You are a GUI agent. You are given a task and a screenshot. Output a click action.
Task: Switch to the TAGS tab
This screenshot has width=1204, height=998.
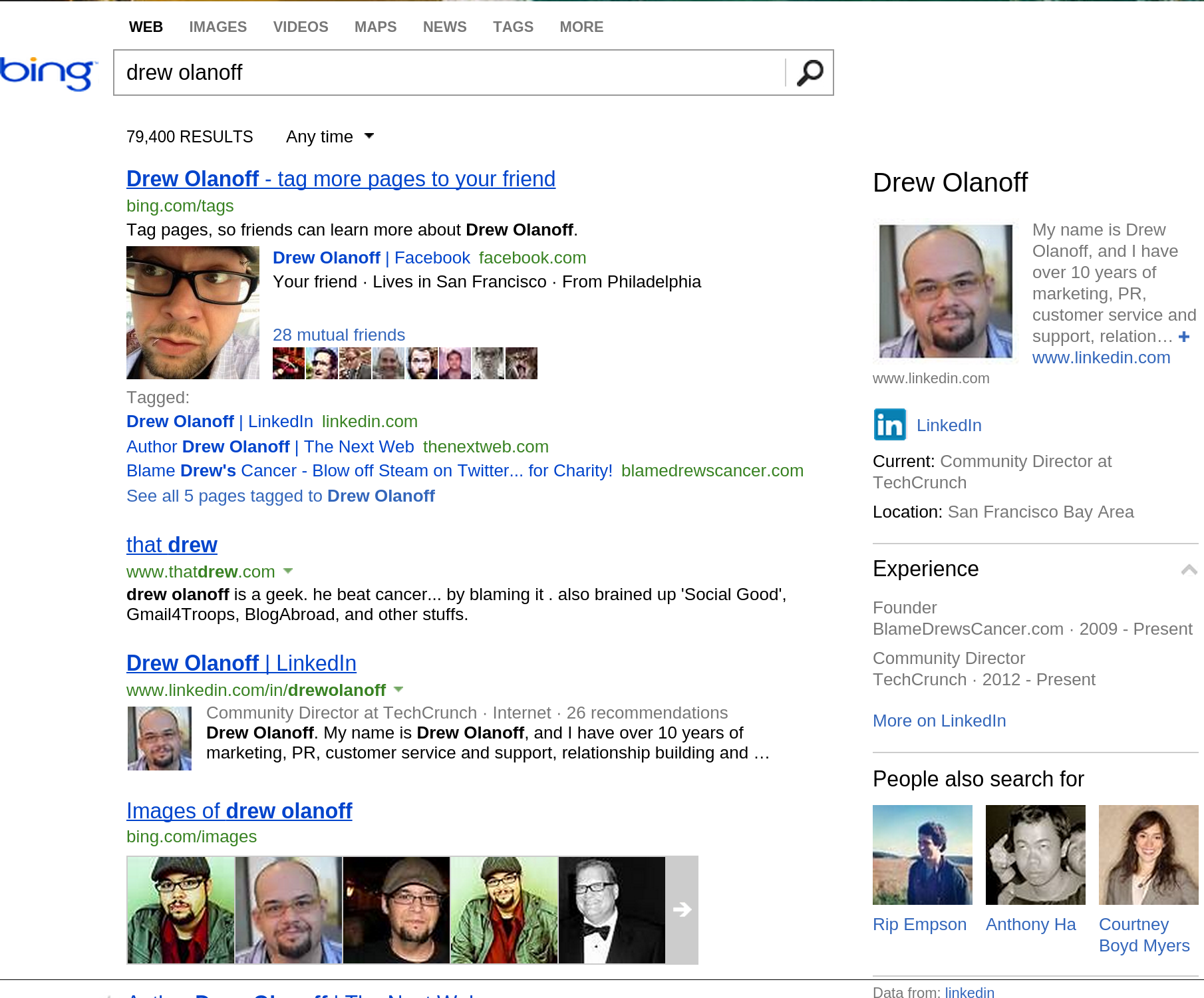(x=513, y=27)
